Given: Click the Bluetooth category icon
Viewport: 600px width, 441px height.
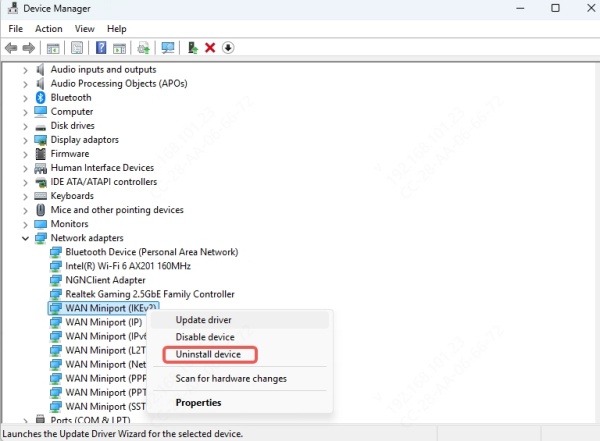Looking at the screenshot, I should tap(41, 98).
